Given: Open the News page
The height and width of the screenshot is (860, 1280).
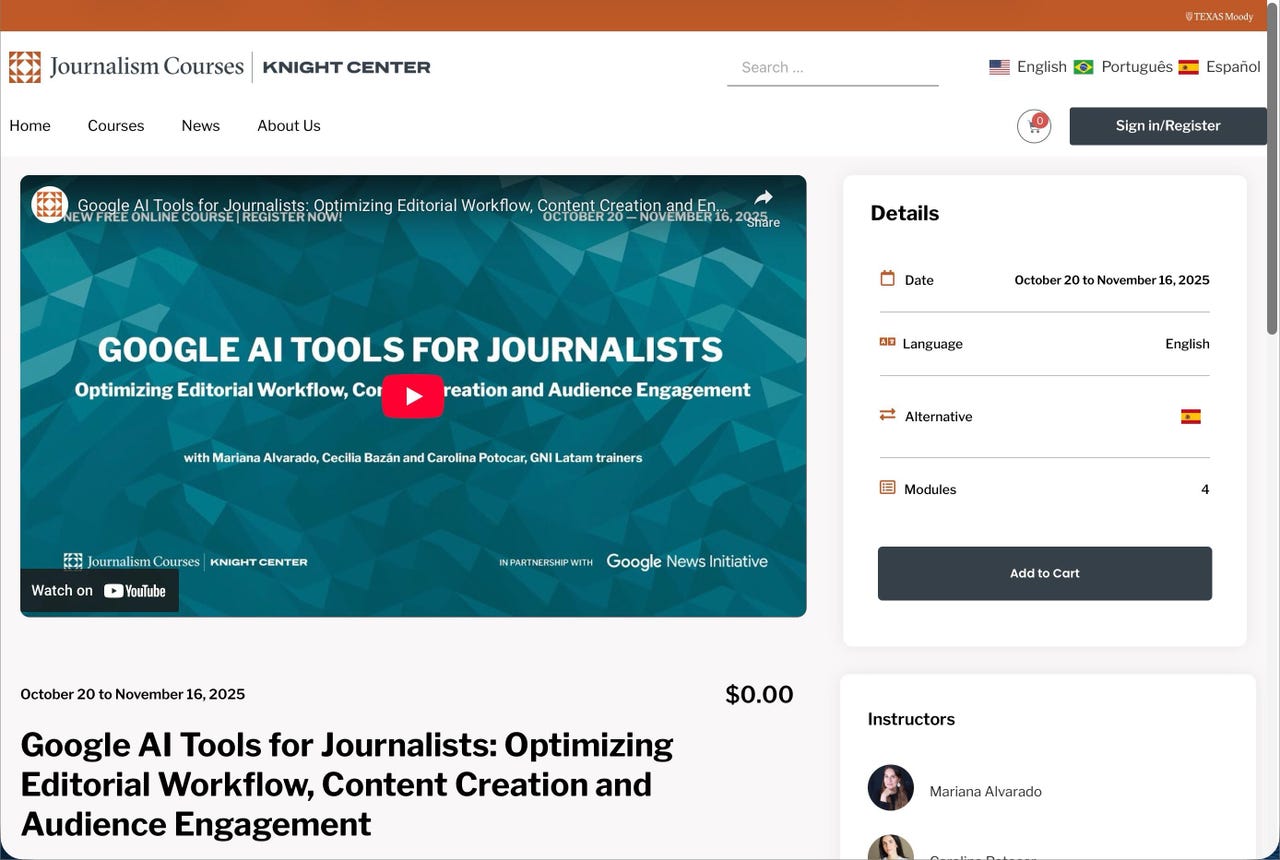Looking at the screenshot, I should click(x=200, y=126).
